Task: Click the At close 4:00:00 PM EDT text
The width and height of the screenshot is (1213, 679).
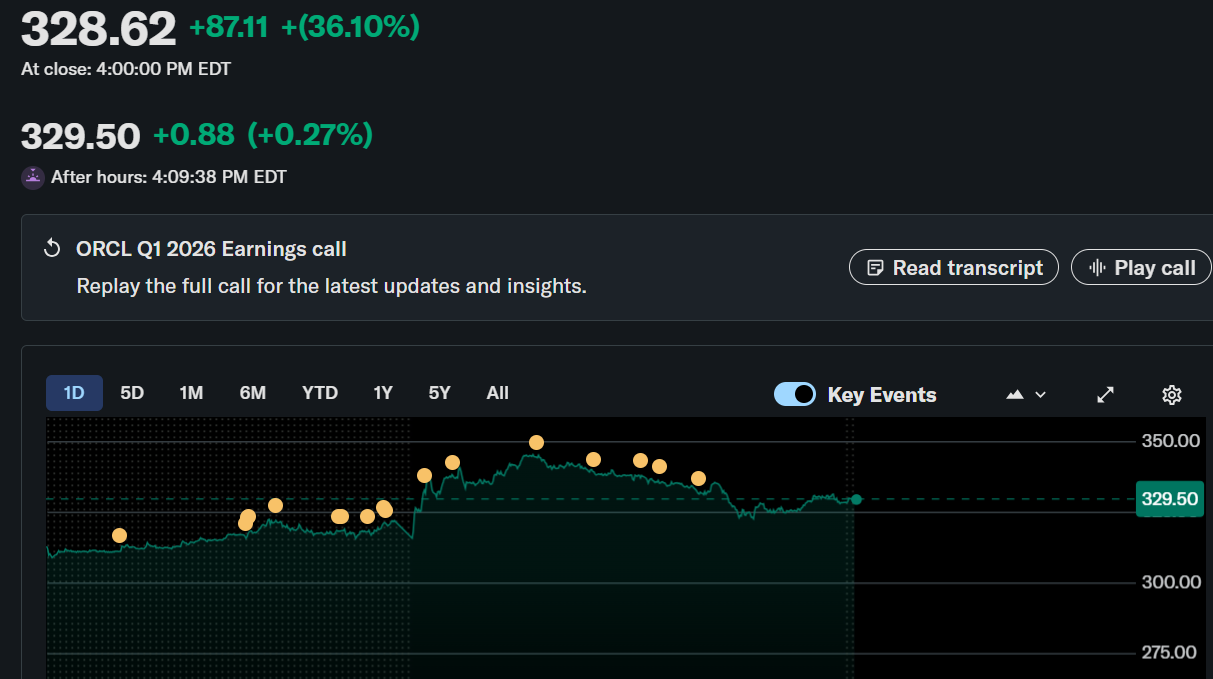Action: (126, 69)
